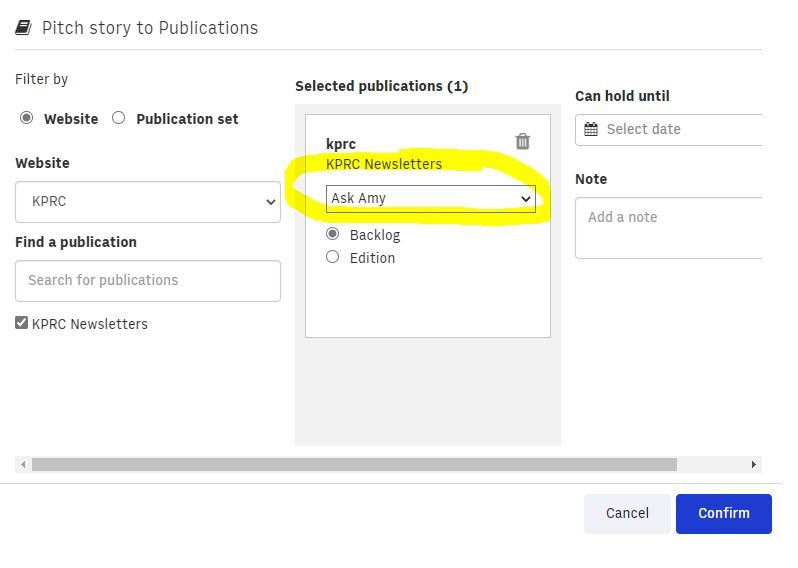
Task: Click the Confirm button
Action: tap(724, 514)
